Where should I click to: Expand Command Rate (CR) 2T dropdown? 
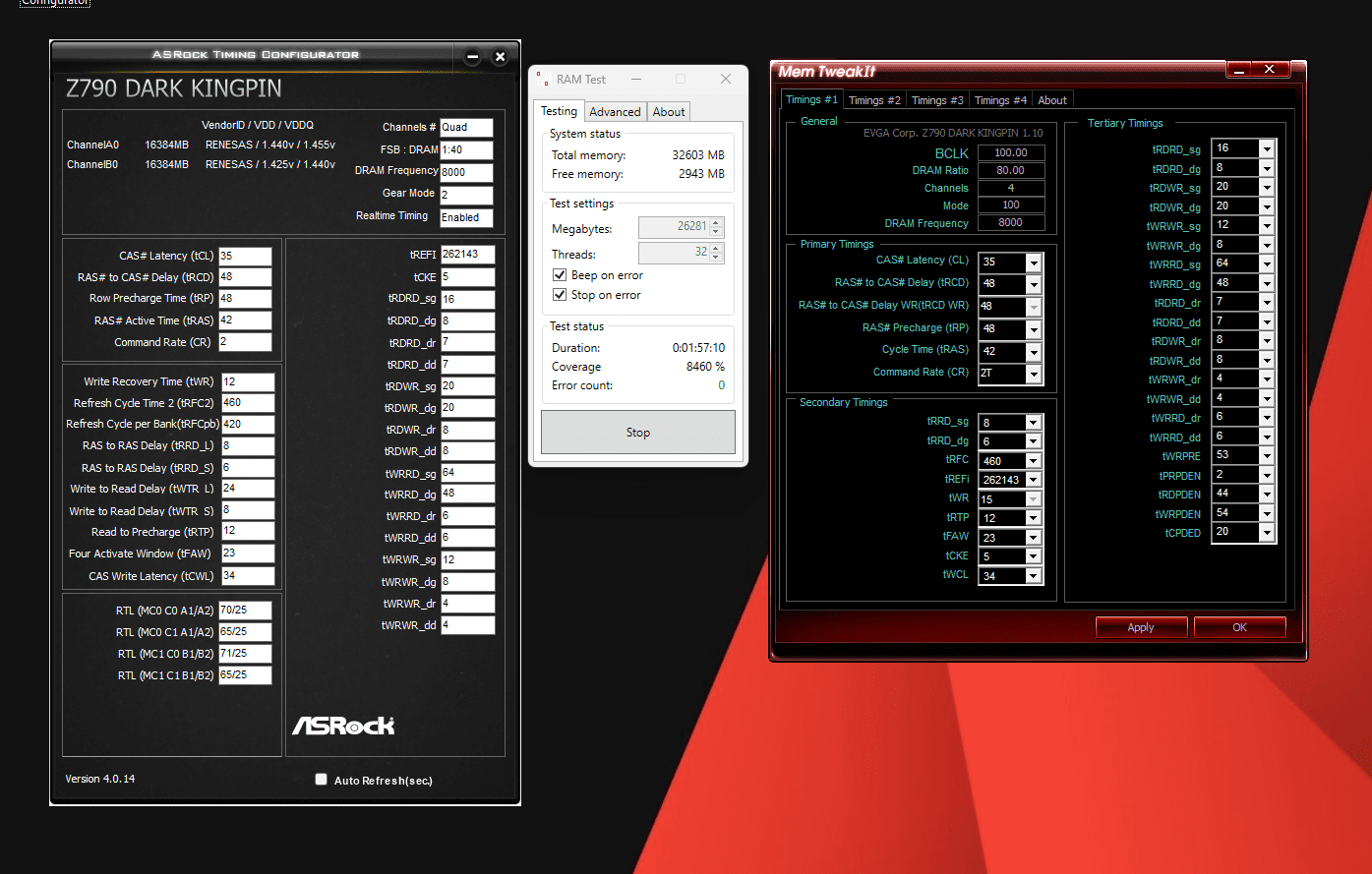coord(1033,374)
